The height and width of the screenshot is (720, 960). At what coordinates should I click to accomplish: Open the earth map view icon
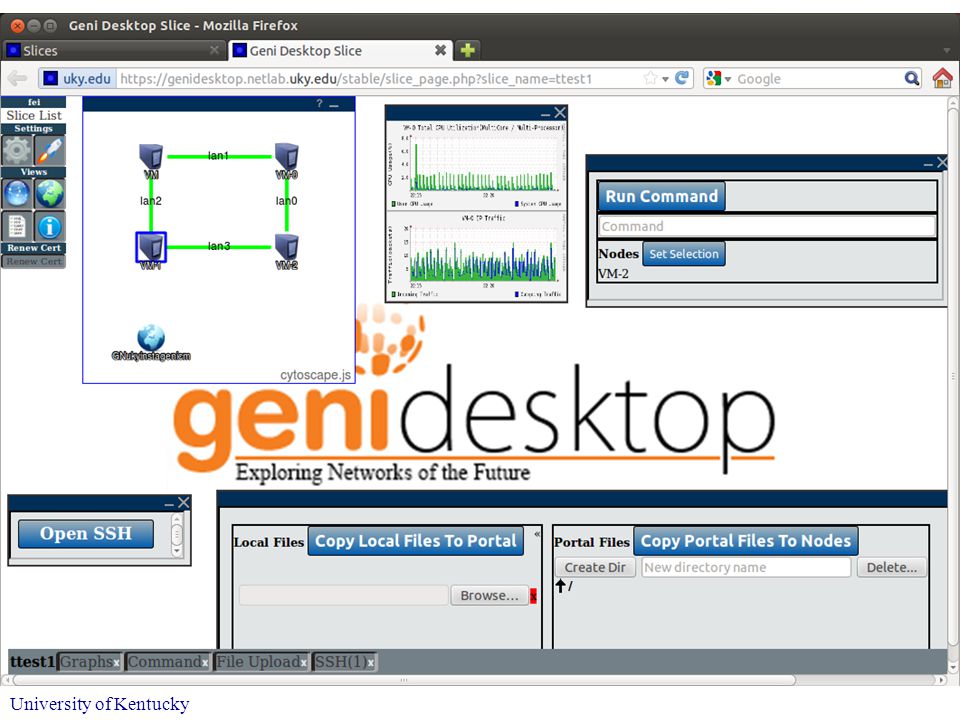(50, 193)
